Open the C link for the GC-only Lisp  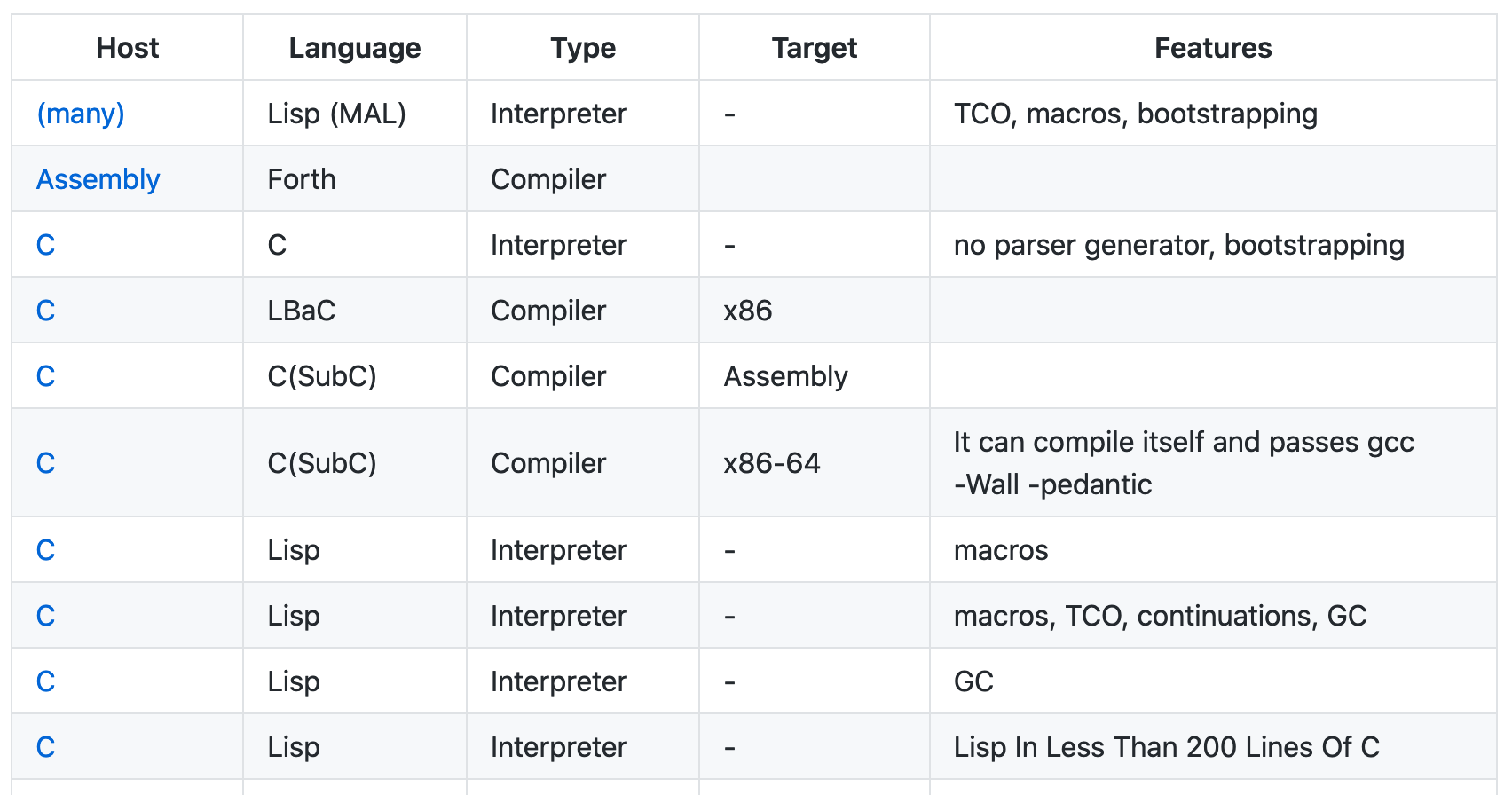coord(46,681)
